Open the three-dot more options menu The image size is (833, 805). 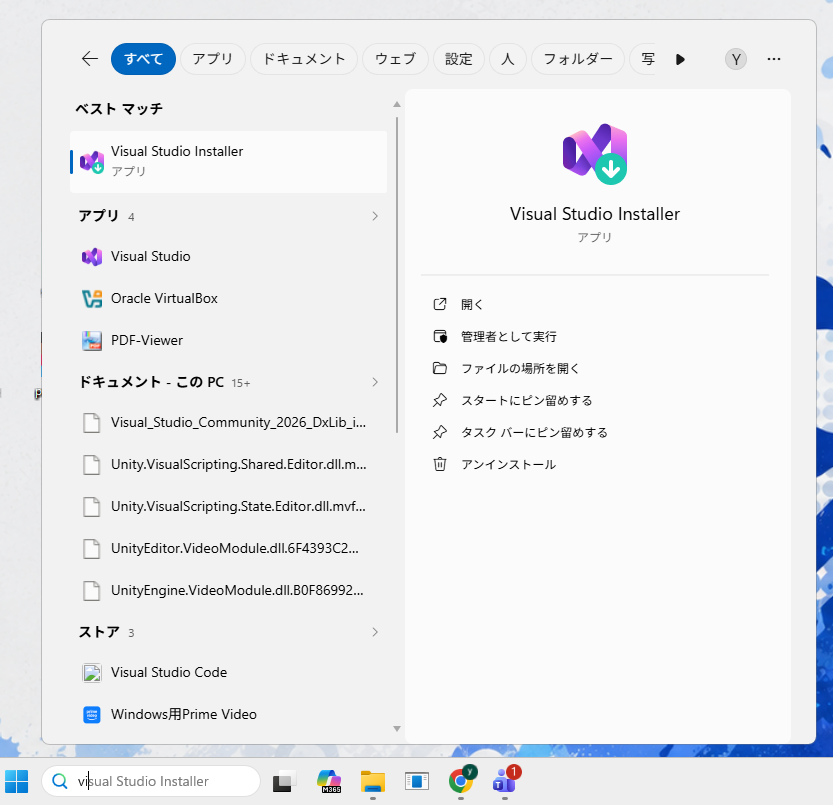[774, 59]
